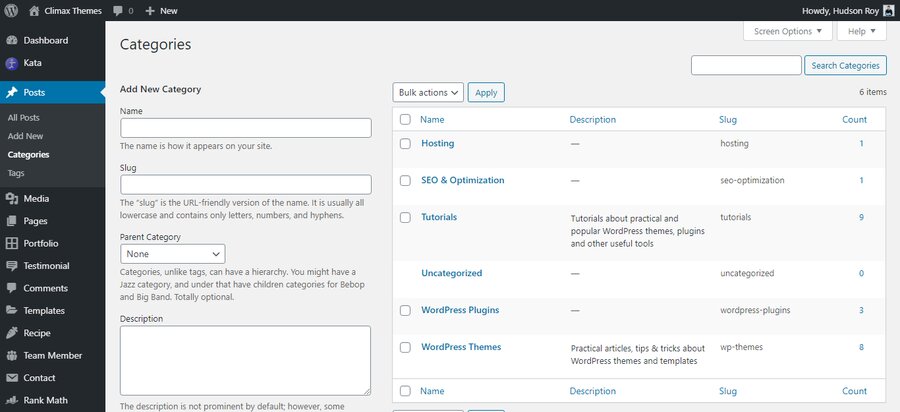Click the plus icon beside New
The width and height of the screenshot is (900, 412).
tap(150, 11)
